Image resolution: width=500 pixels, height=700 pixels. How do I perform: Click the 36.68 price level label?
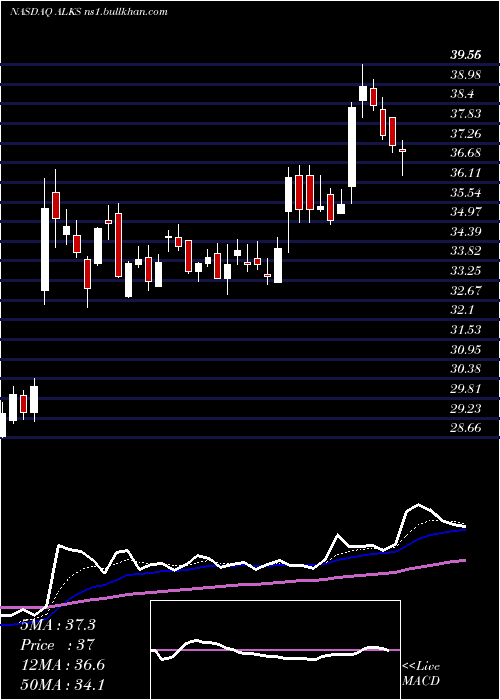coord(466,153)
